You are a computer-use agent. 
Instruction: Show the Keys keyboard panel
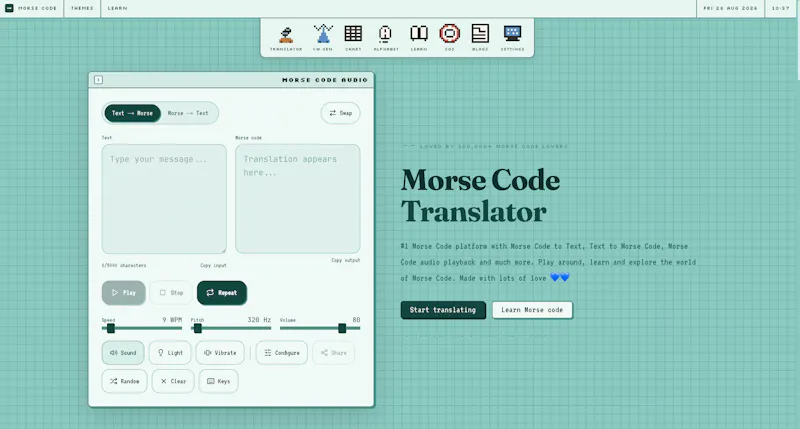218,382
